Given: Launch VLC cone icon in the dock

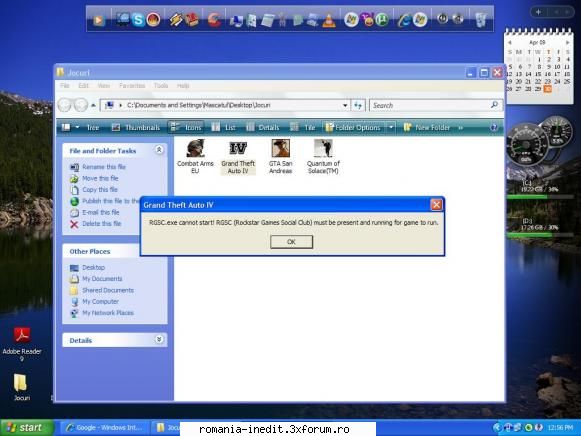Looking at the screenshot, I should (x=328, y=20).
